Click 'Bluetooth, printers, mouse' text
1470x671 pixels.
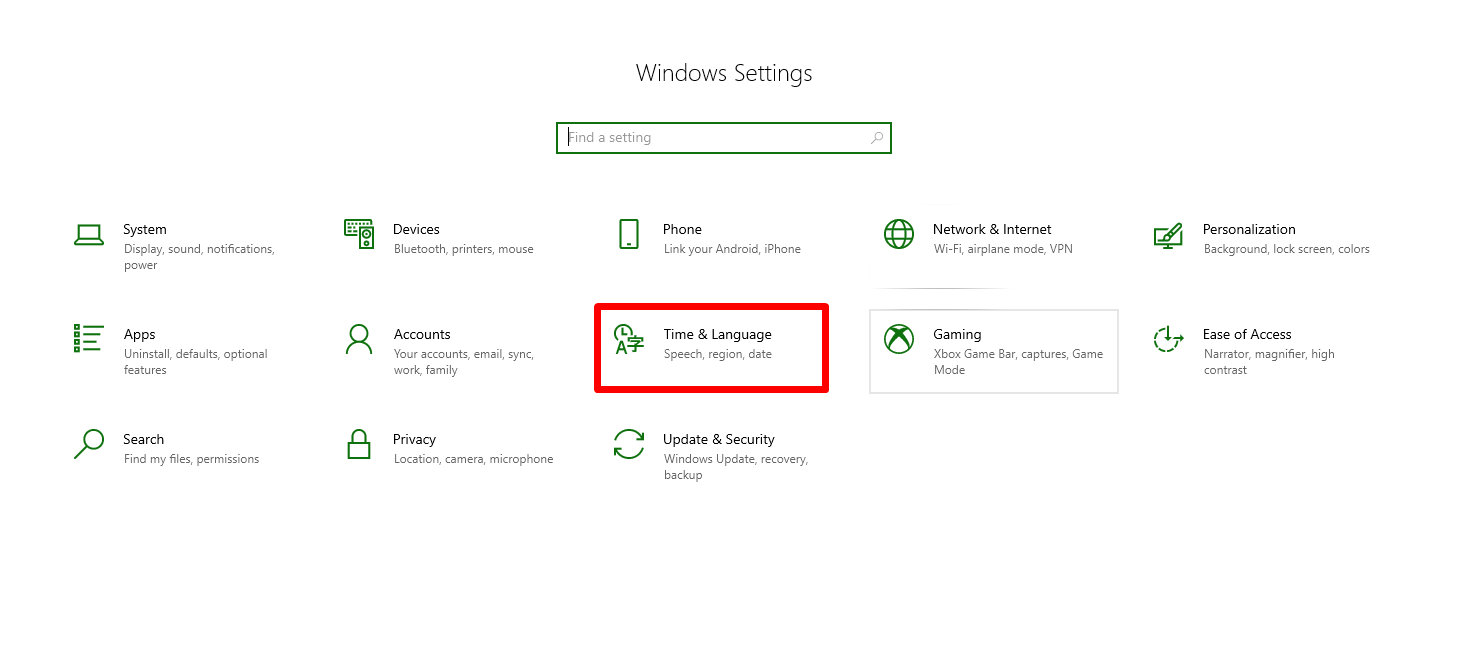pos(464,249)
